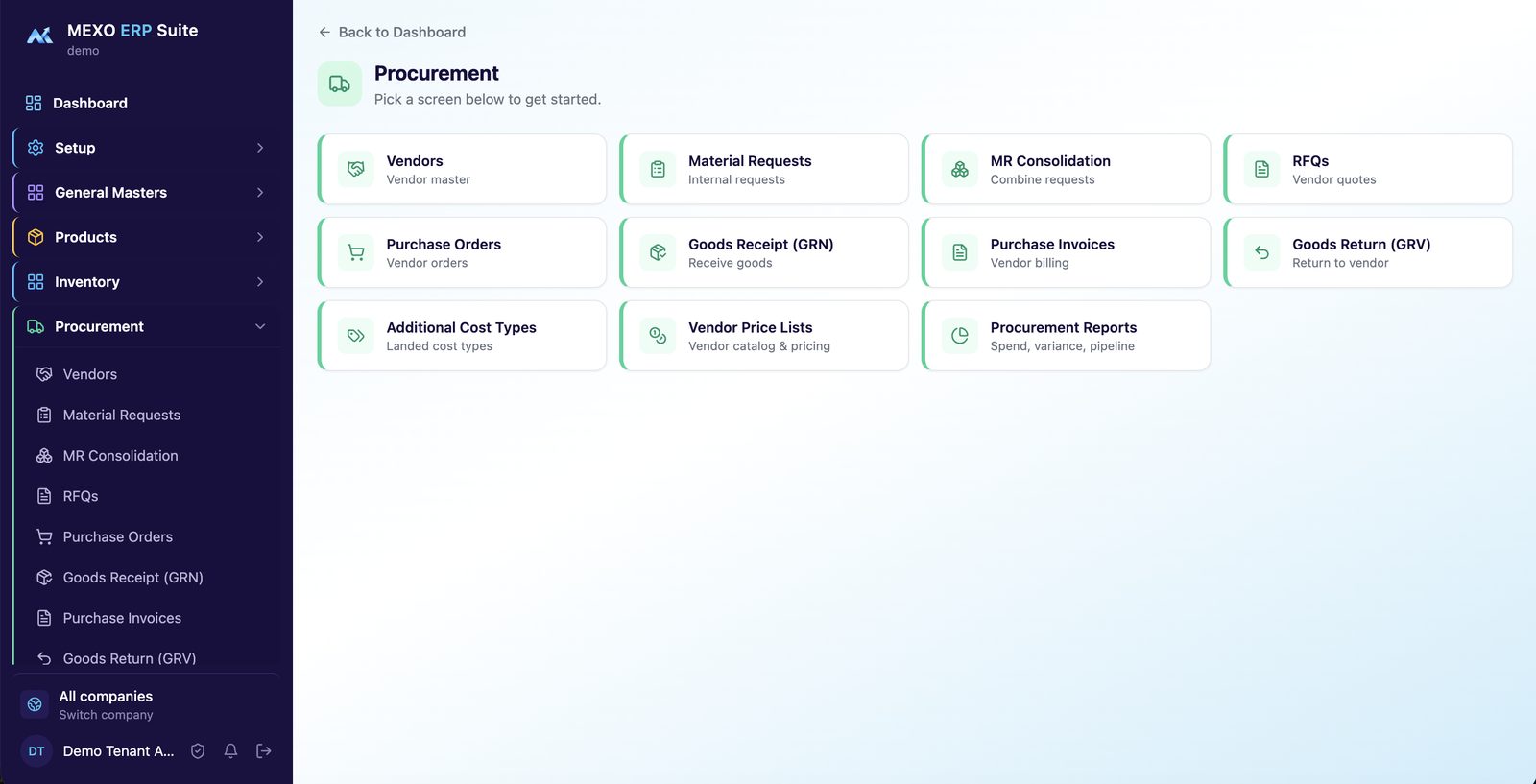Open the All companies switcher
This screenshot has width=1536, height=784.
(146, 704)
